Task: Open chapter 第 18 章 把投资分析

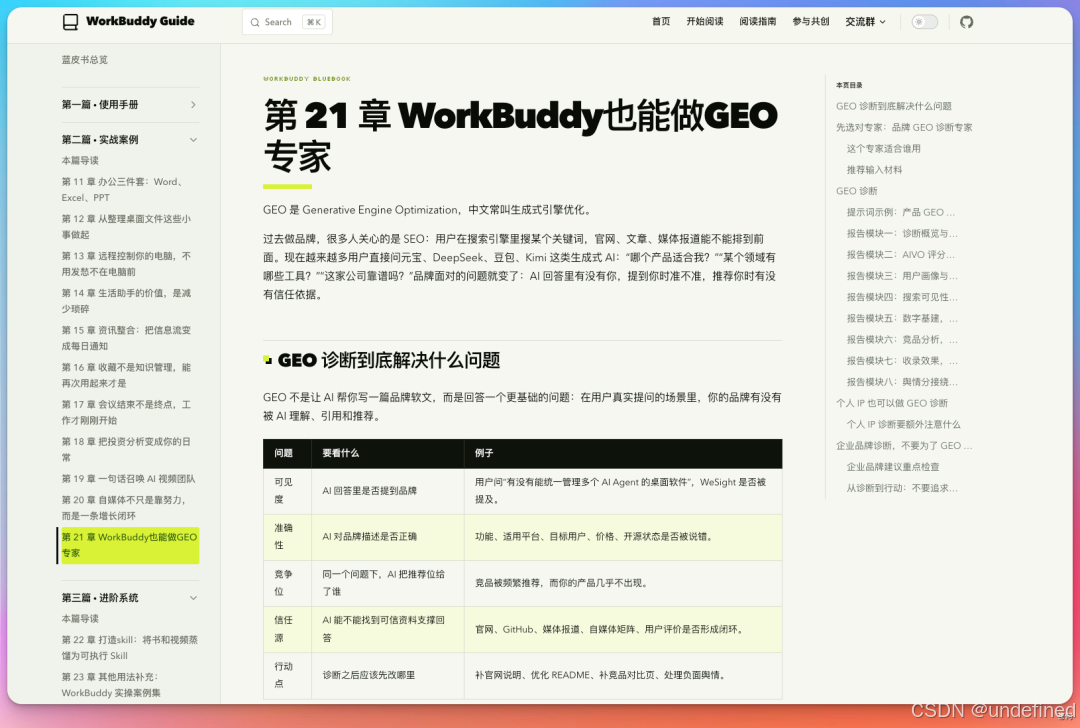Action: 126,450
